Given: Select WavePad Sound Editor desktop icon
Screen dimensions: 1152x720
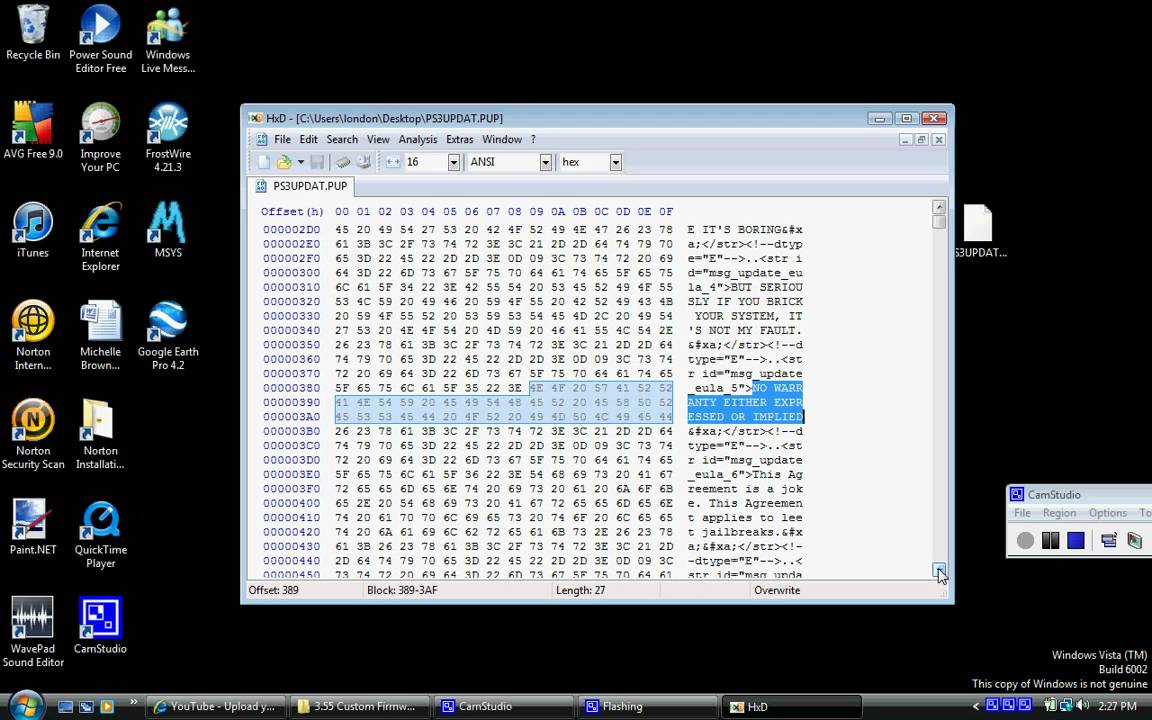Looking at the screenshot, I should click(x=33, y=633).
